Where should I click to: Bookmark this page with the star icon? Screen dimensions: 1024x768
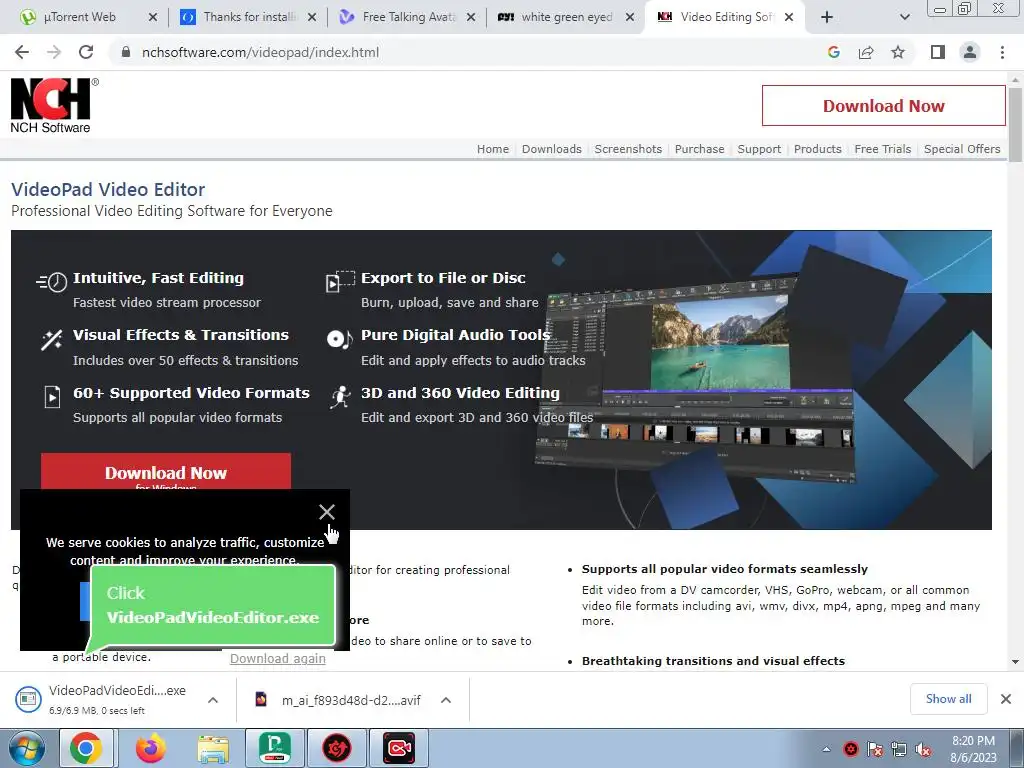tap(898, 52)
